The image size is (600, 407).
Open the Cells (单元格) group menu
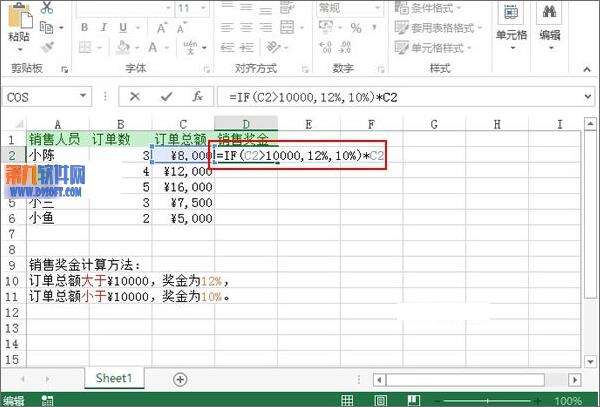[511, 27]
